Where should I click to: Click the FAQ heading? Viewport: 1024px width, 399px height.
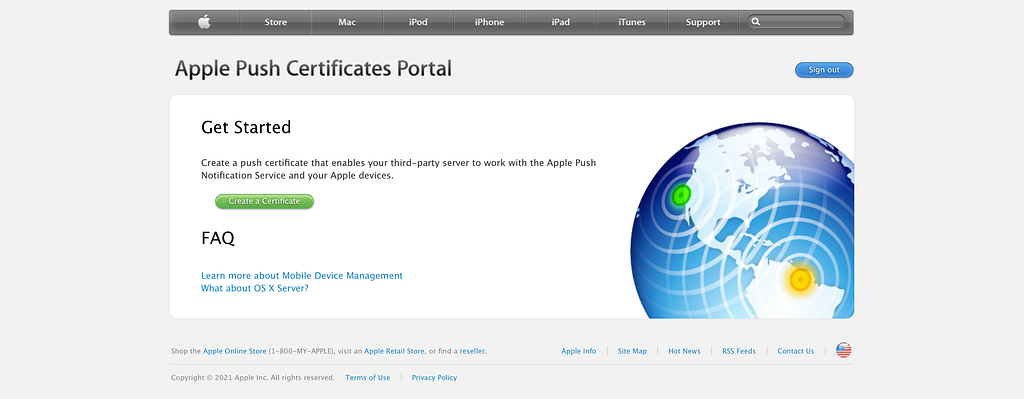(218, 238)
